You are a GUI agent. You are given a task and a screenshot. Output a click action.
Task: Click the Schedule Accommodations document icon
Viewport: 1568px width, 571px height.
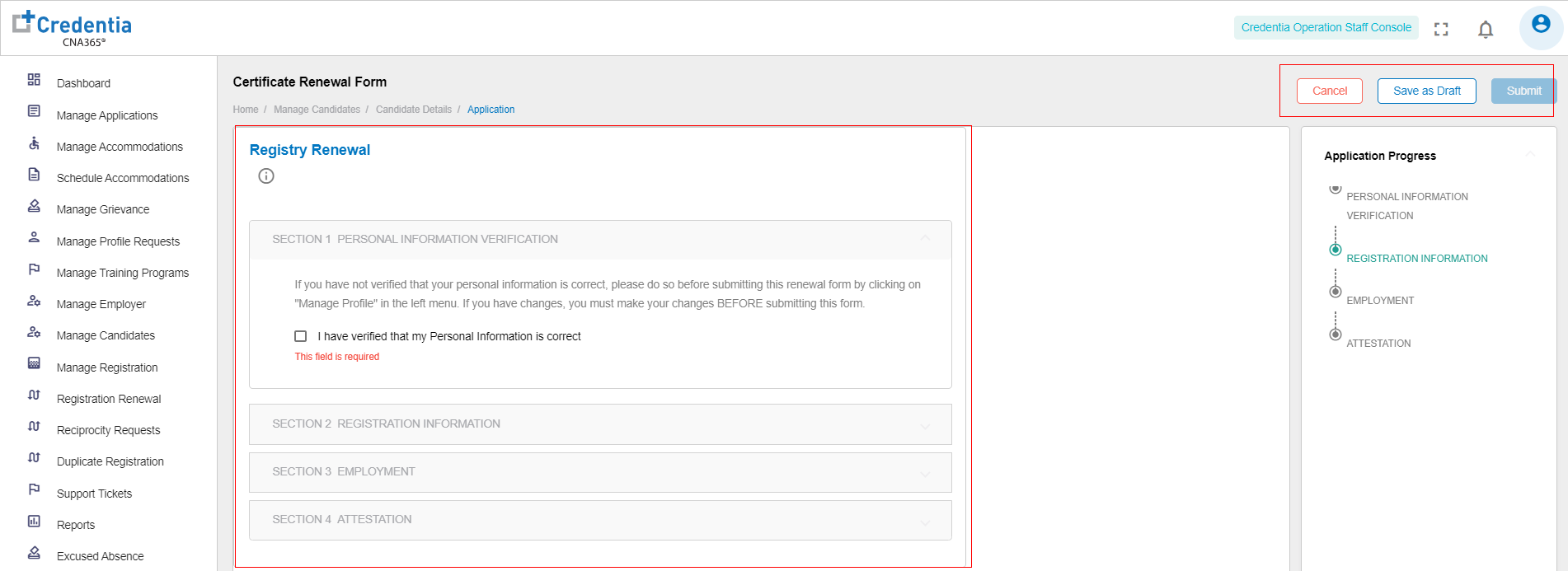[34, 175]
